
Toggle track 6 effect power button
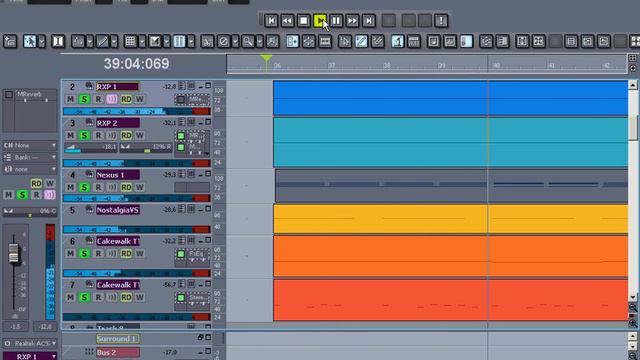click(x=181, y=254)
